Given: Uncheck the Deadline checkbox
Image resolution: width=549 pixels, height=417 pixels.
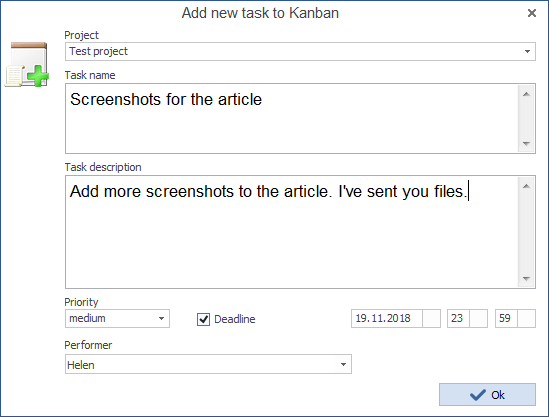Looking at the screenshot, I should [203, 319].
